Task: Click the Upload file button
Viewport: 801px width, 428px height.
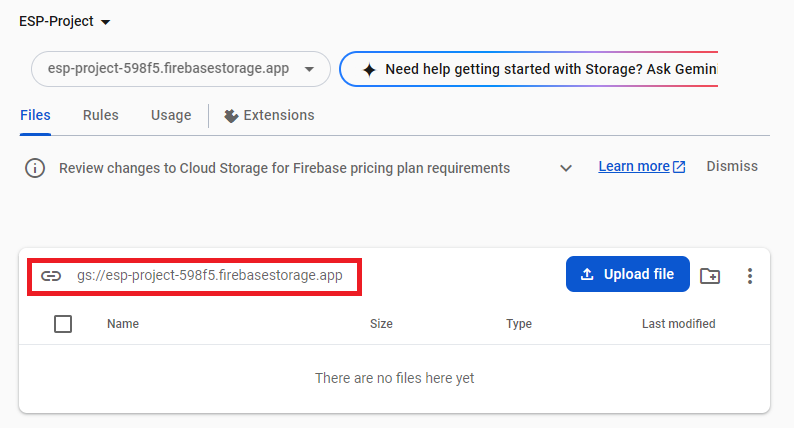Action: 628,274
